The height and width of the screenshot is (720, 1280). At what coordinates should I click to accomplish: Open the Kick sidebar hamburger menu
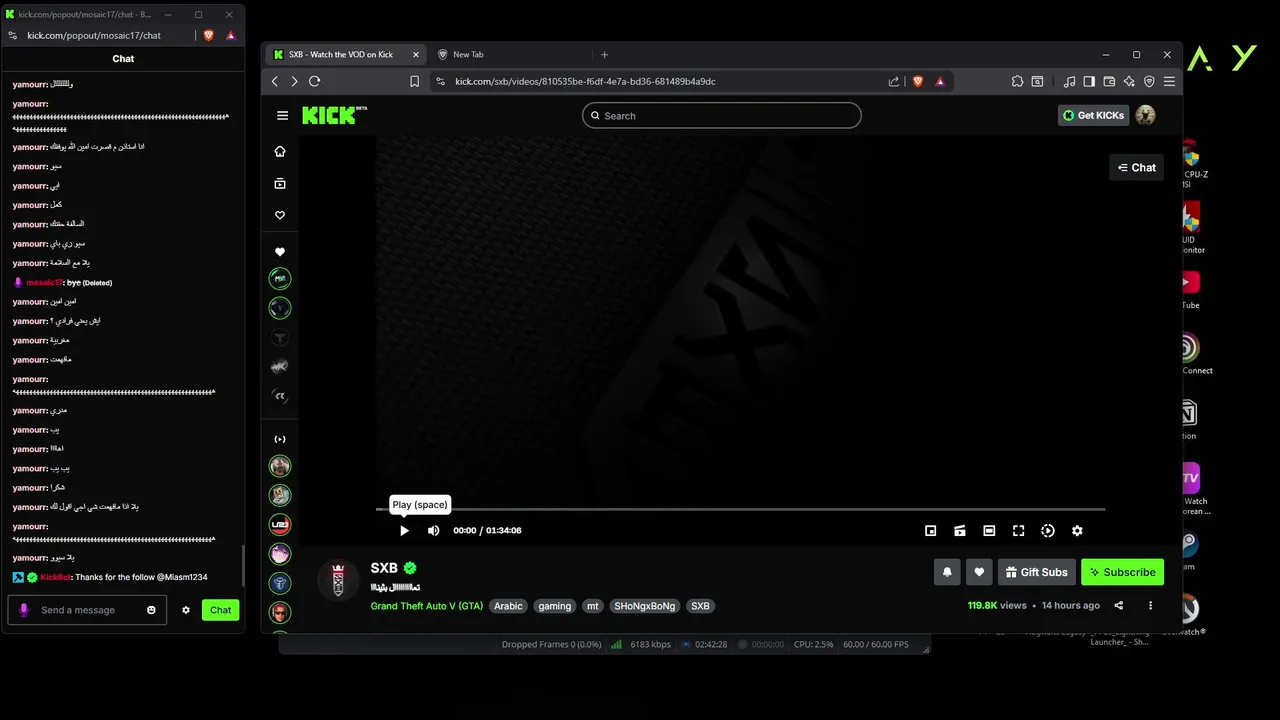pos(282,115)
